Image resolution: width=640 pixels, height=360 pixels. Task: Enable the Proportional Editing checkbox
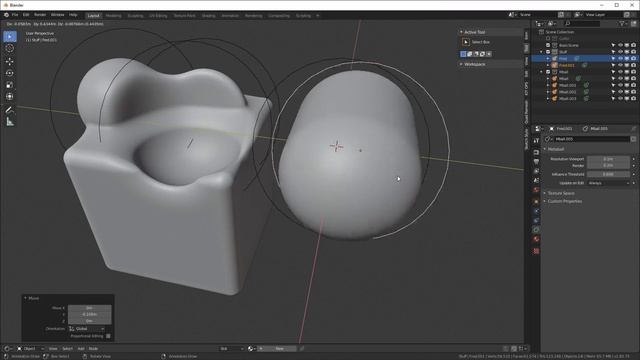[x=108, y=336]
